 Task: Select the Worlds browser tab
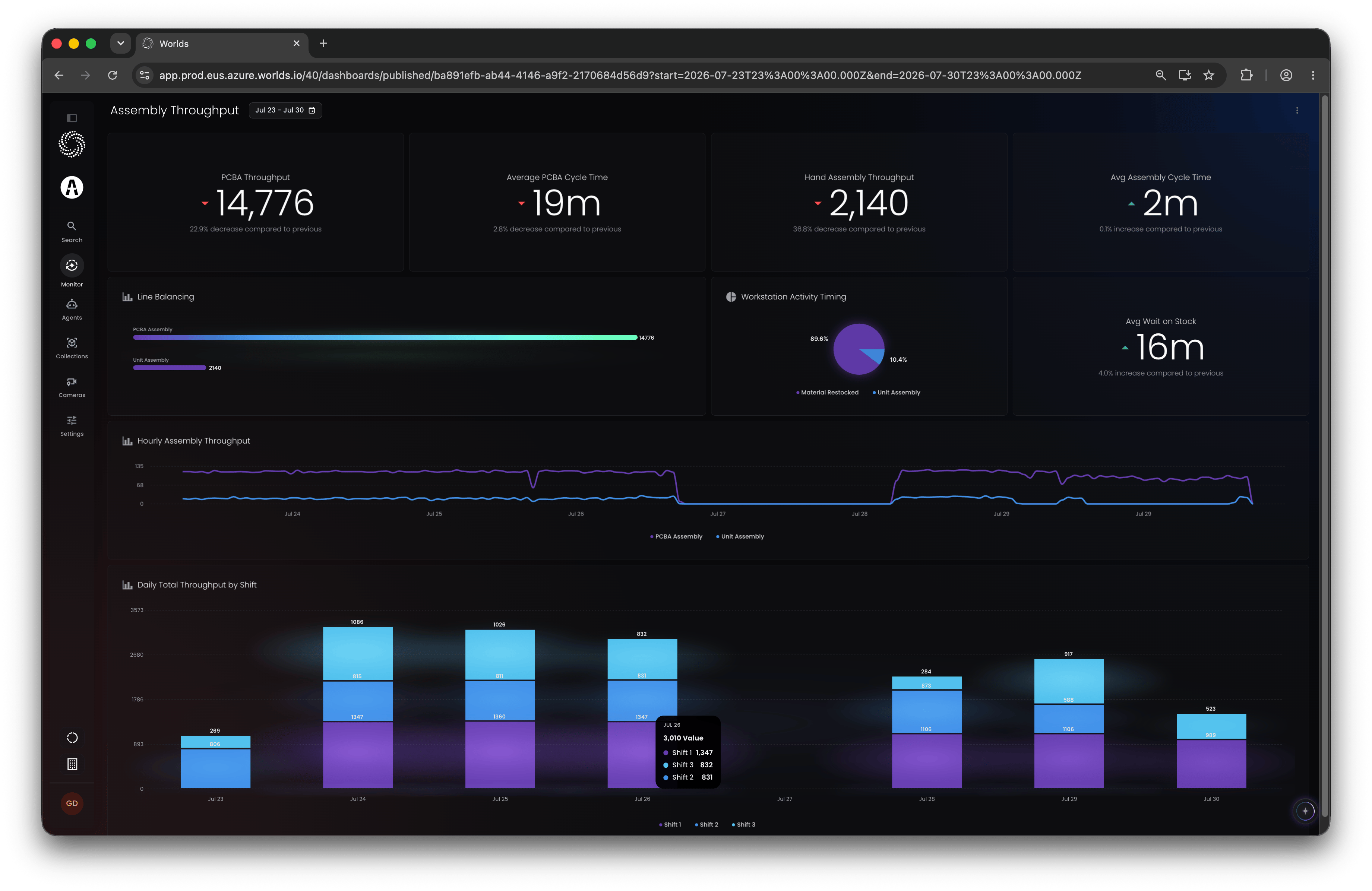(x=222, y=44)
